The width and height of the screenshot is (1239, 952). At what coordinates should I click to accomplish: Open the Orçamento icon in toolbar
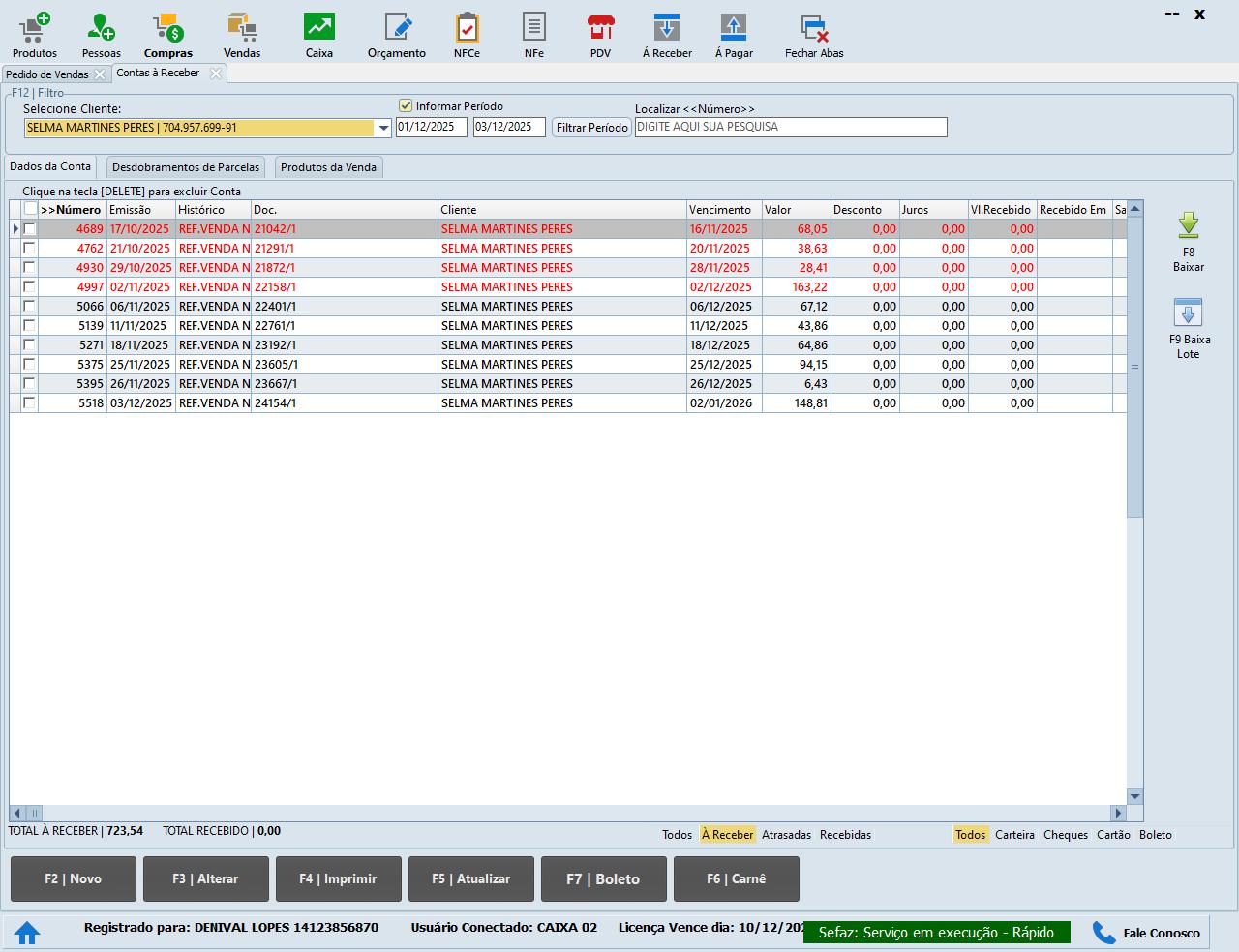tap(397, 27)
